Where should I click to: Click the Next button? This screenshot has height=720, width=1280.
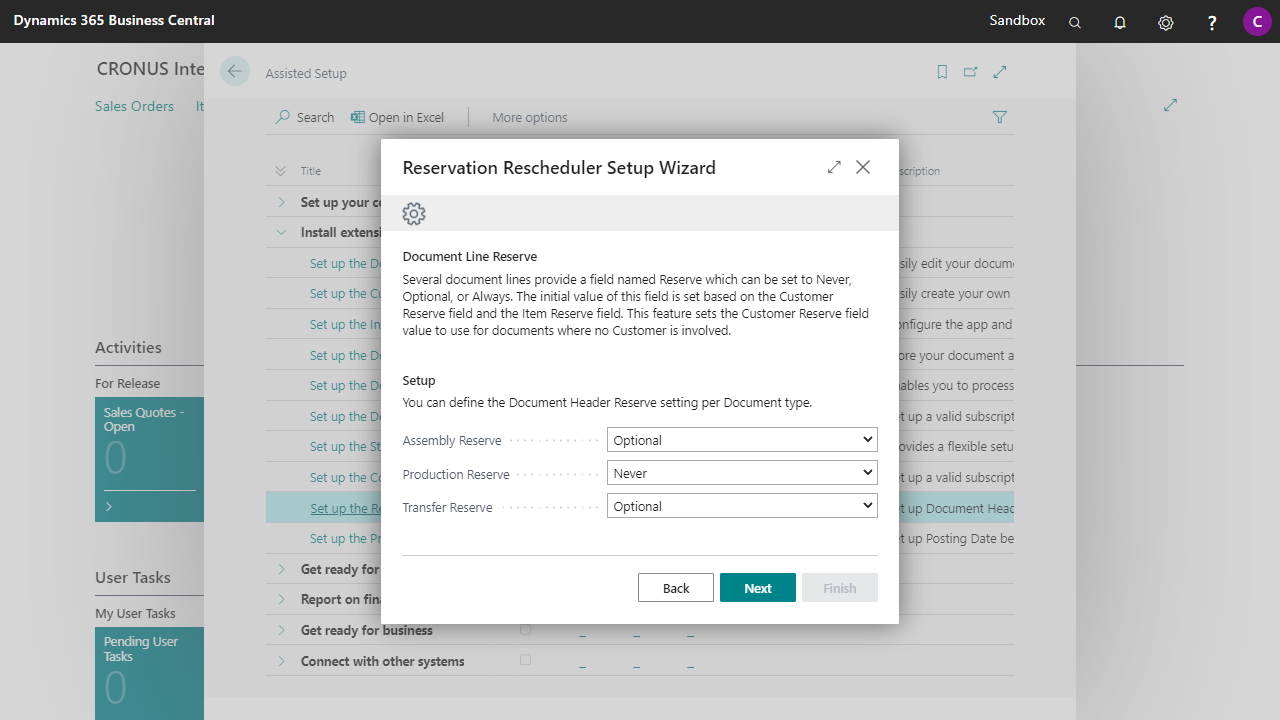(x=757, y=588)
